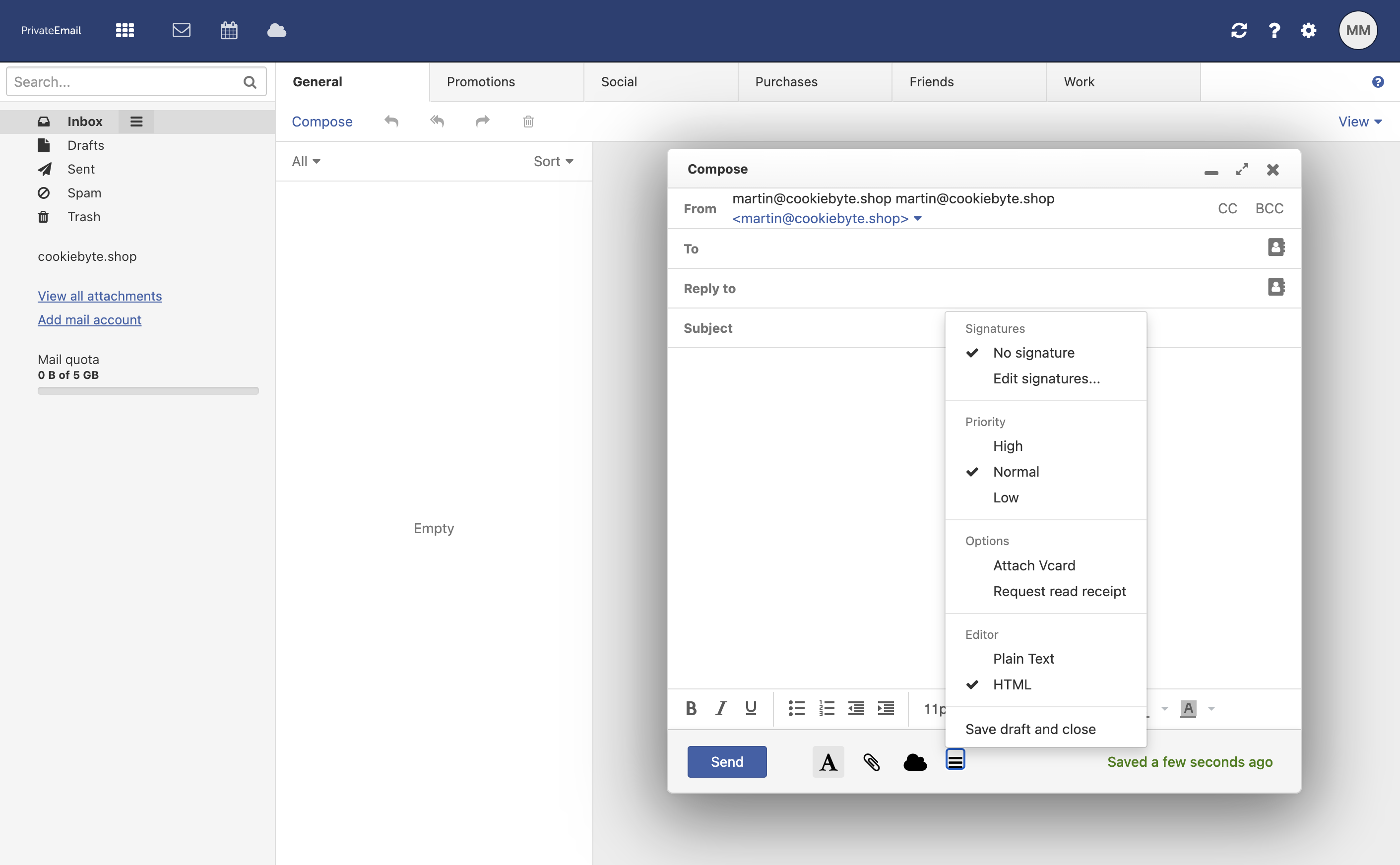Select High priority option

[x=1007, y=446]
